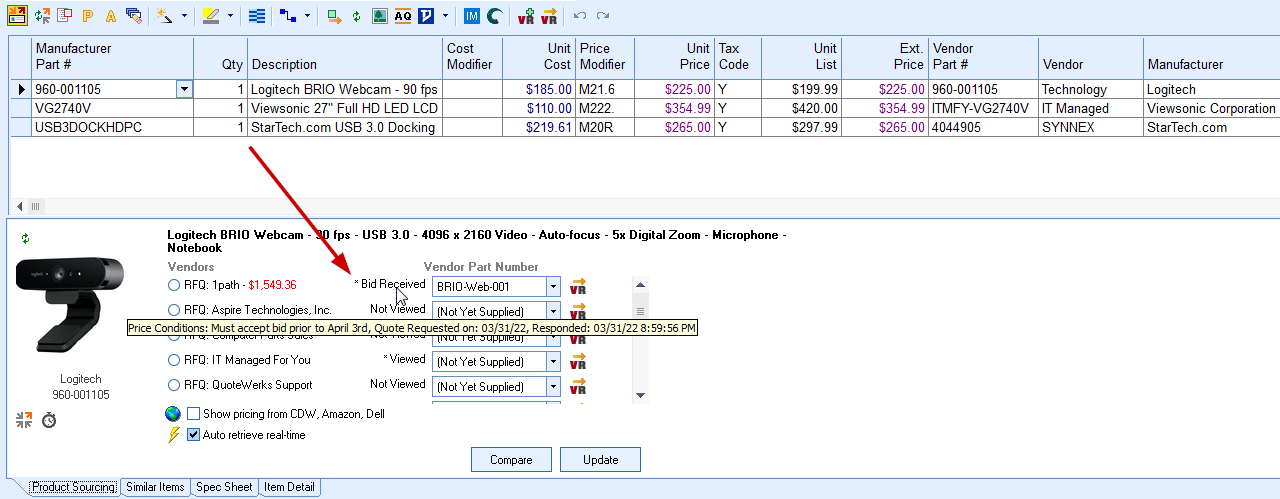Switch to the Similar Items tab
The image size is (1280, 499).
pos(155,487)
